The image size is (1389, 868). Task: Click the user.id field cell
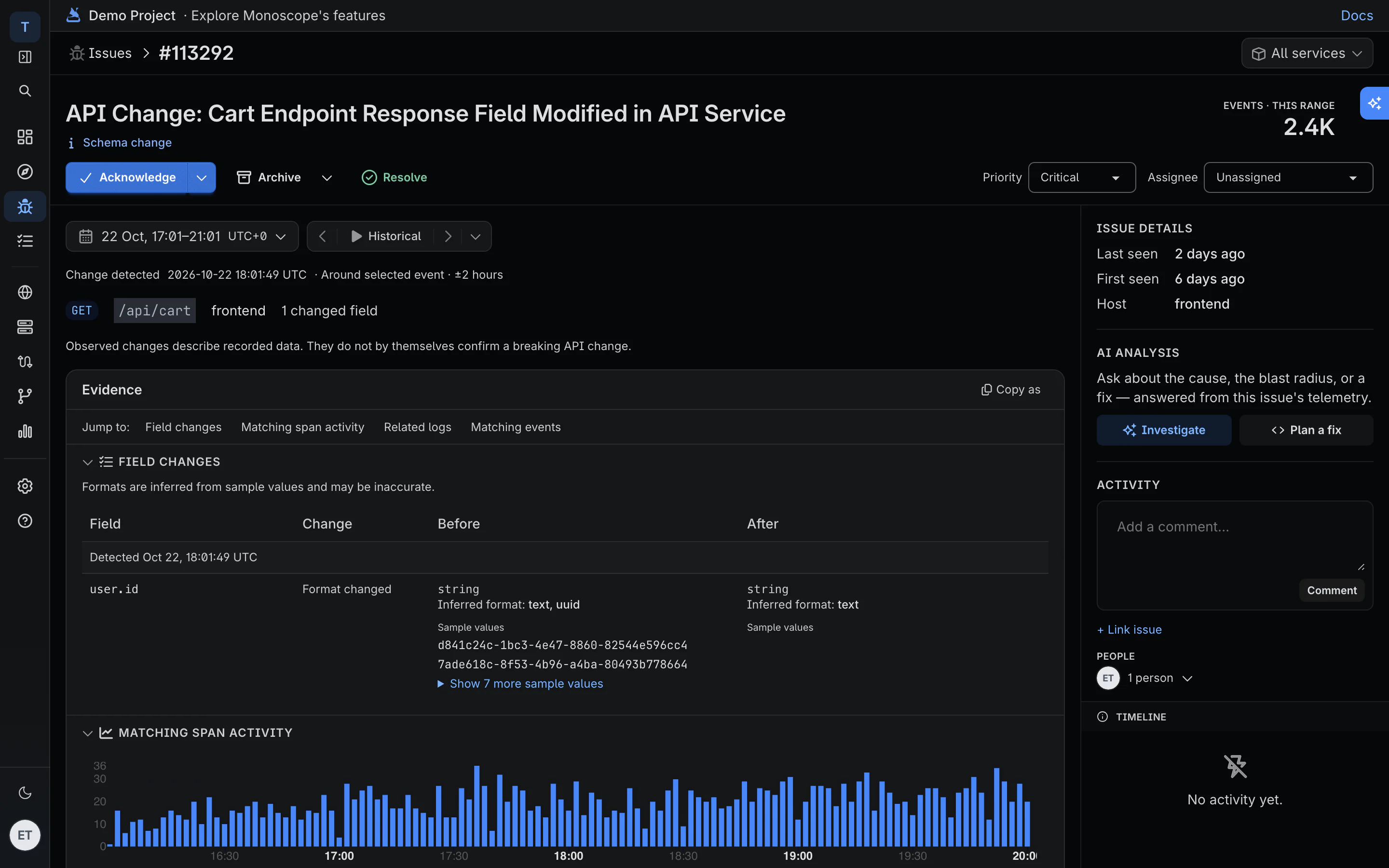(x=114, y=589)
